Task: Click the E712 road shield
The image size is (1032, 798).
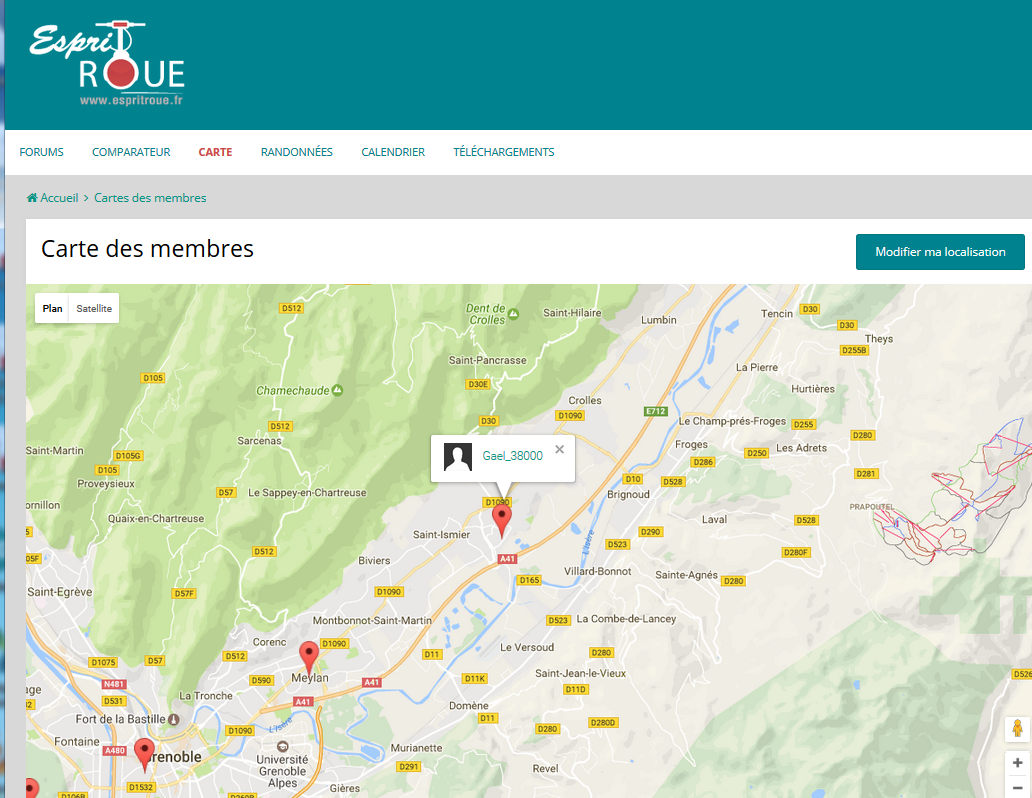Action: [x=656, y=411]
